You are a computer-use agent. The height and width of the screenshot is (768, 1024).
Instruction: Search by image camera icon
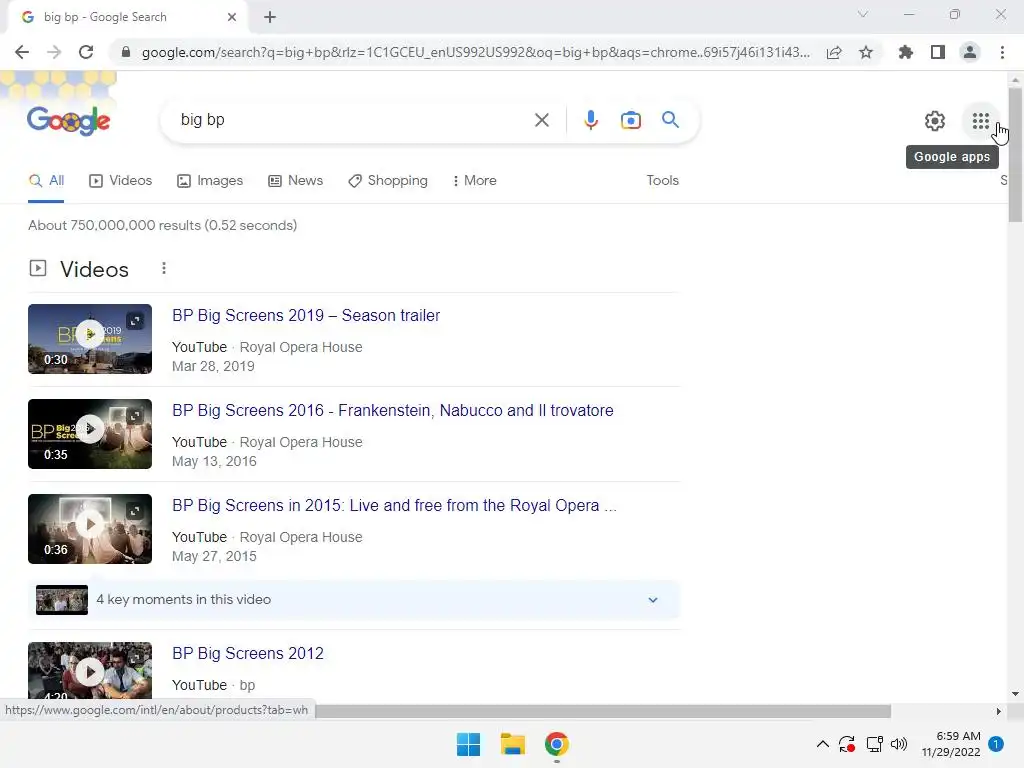click(x=630, y=120)
